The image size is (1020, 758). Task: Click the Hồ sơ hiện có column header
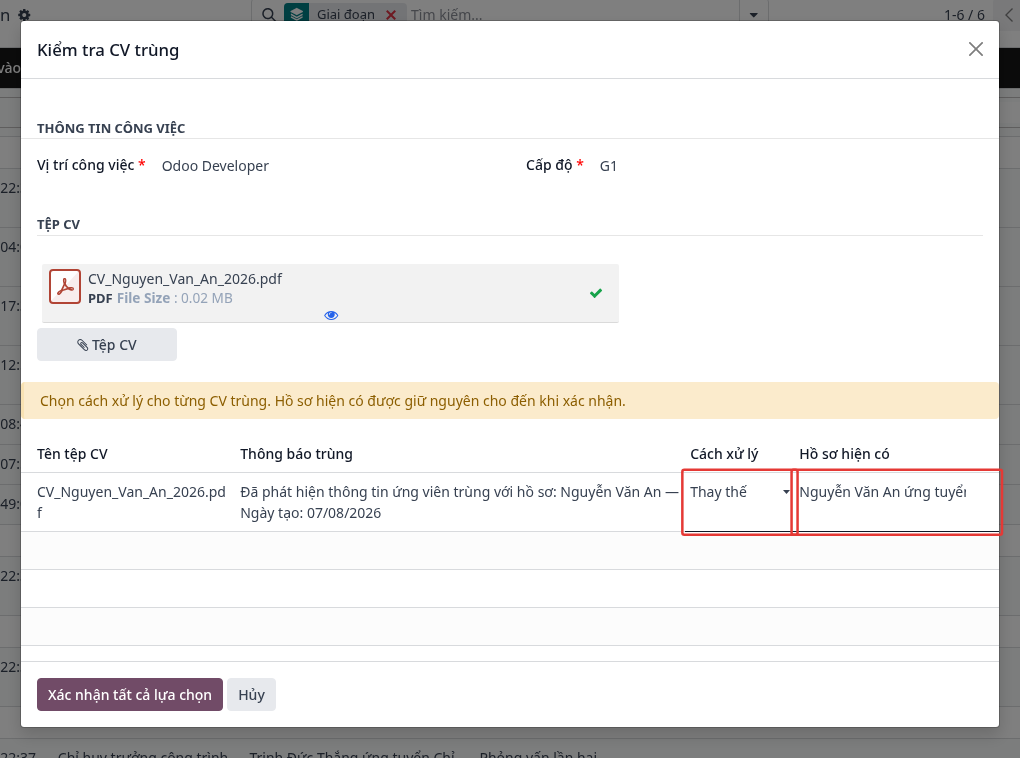844,454
